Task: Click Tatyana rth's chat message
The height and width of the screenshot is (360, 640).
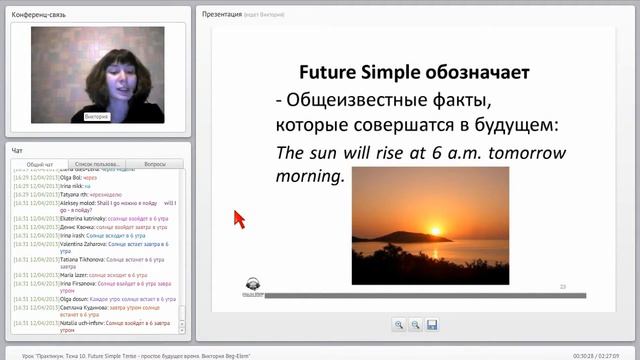Action: pos(68,194)
